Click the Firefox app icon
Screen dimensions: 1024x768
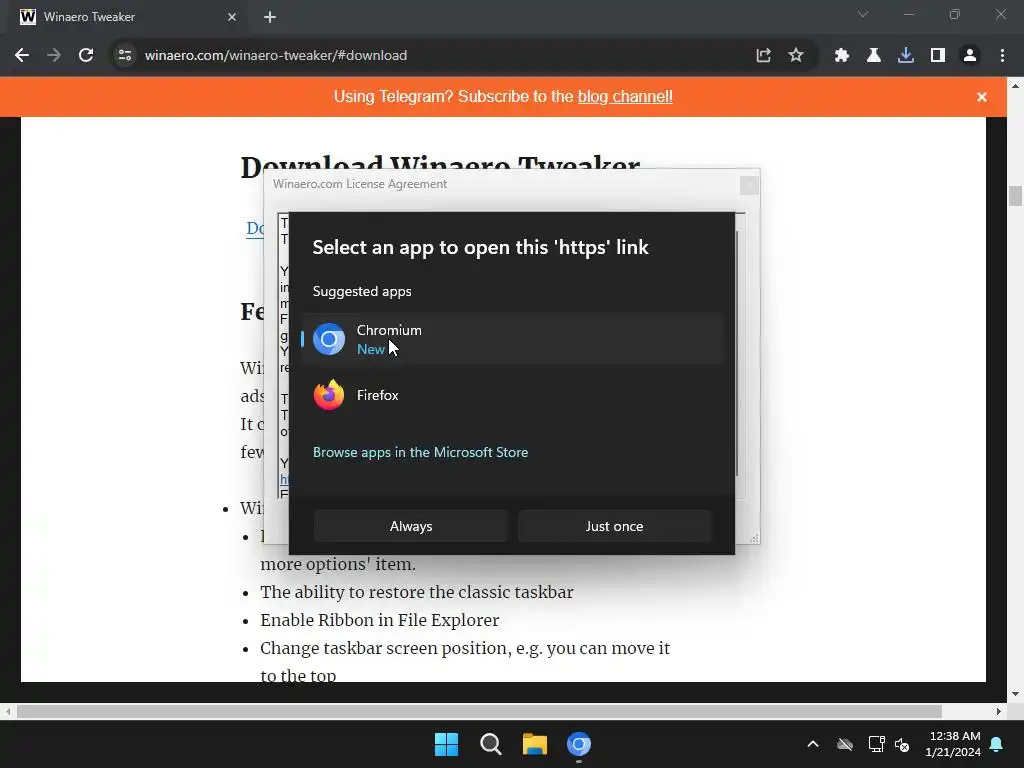pos(328,395)
